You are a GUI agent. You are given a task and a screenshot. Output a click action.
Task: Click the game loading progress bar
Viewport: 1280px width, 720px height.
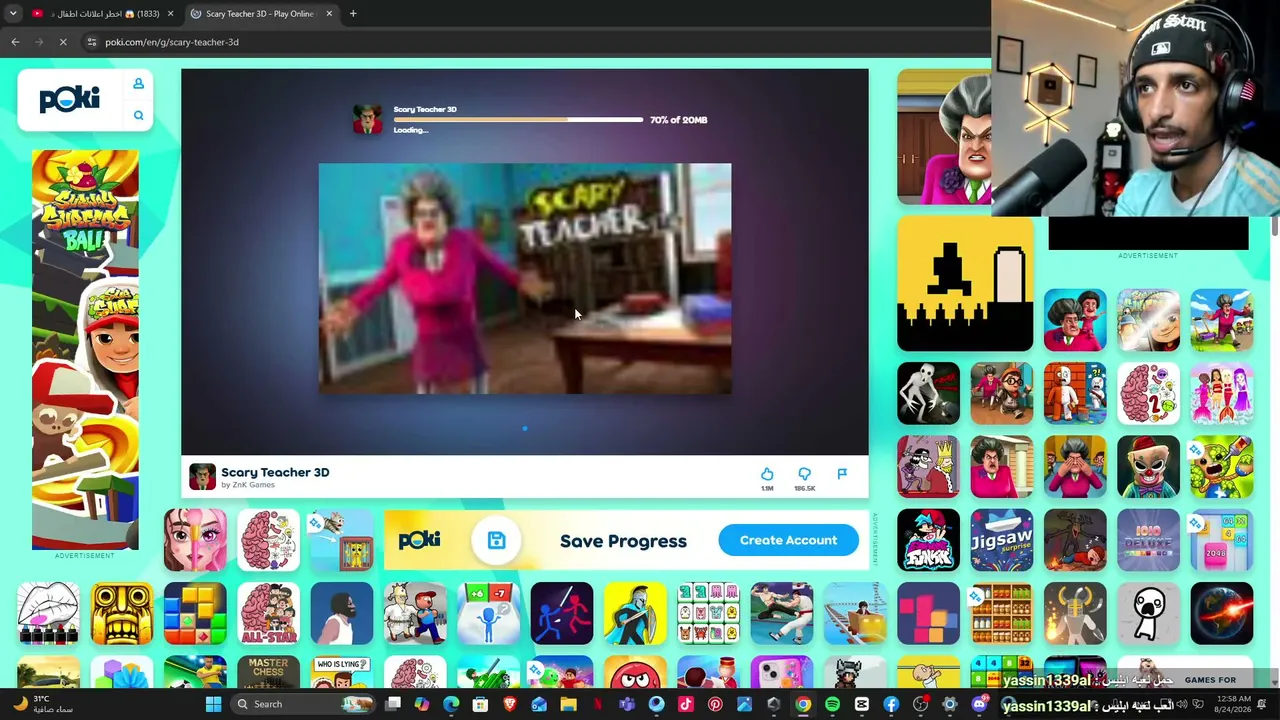tap(518, 120)
